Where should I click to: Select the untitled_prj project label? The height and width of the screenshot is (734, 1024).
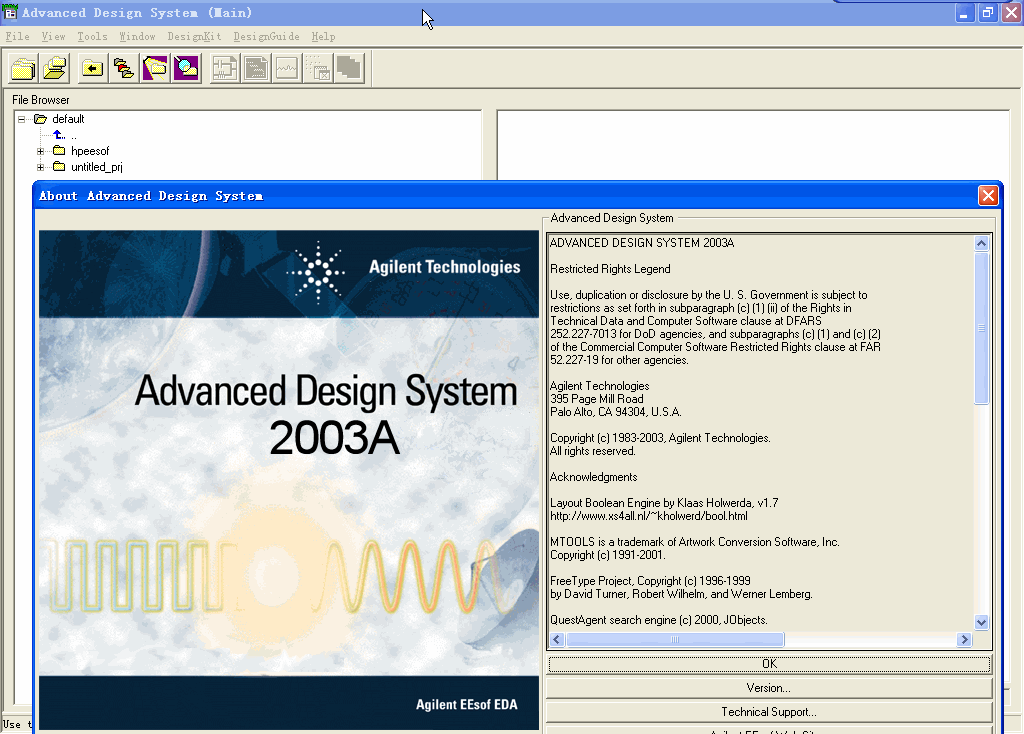[97, 167]
